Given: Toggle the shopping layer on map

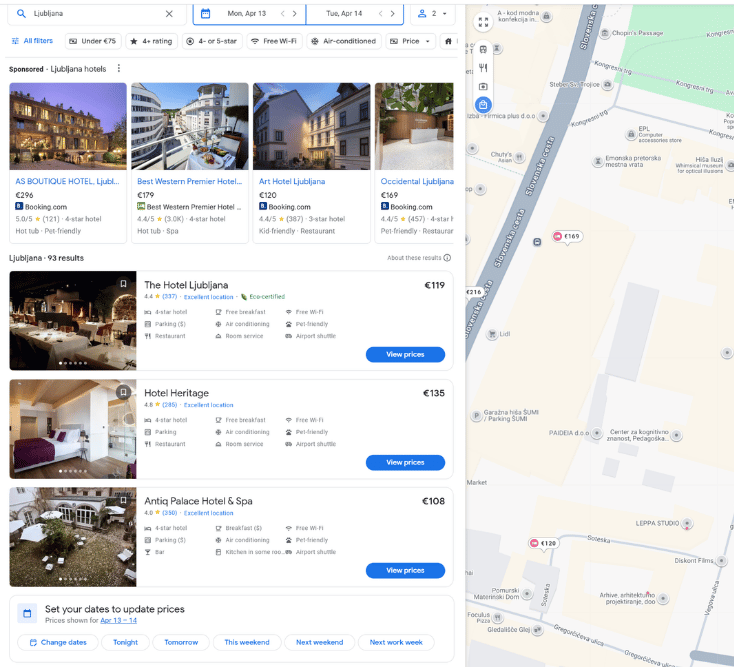Looking at the screenshot, I should click(x=483, y=105).
